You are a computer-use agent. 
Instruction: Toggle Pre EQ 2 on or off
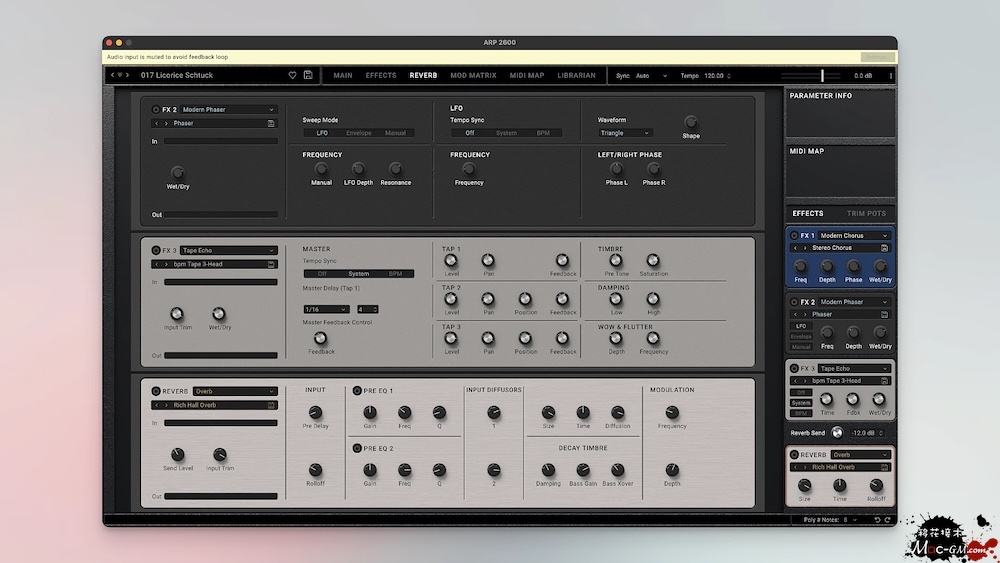357,448
